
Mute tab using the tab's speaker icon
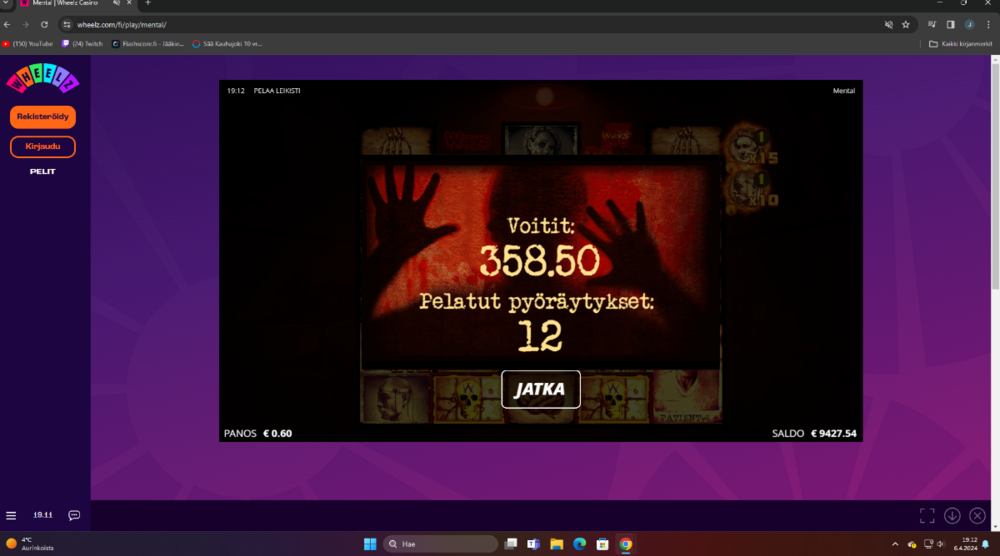[x=116, y=3]
